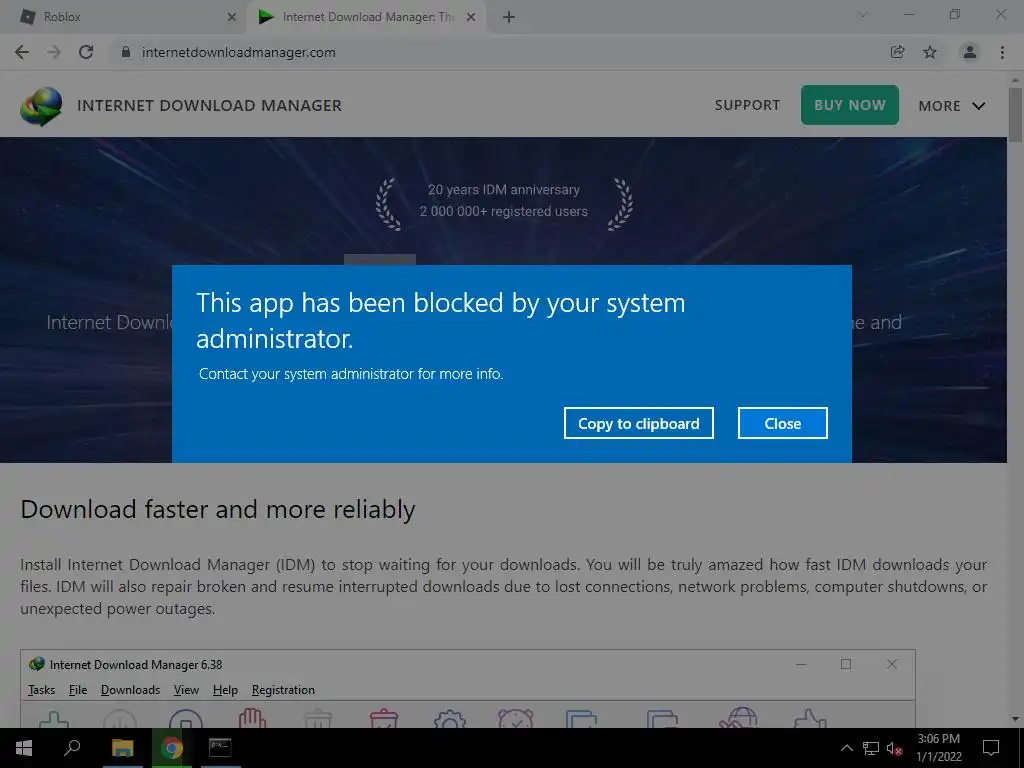Open network status in the system tray

click(871, 748)
